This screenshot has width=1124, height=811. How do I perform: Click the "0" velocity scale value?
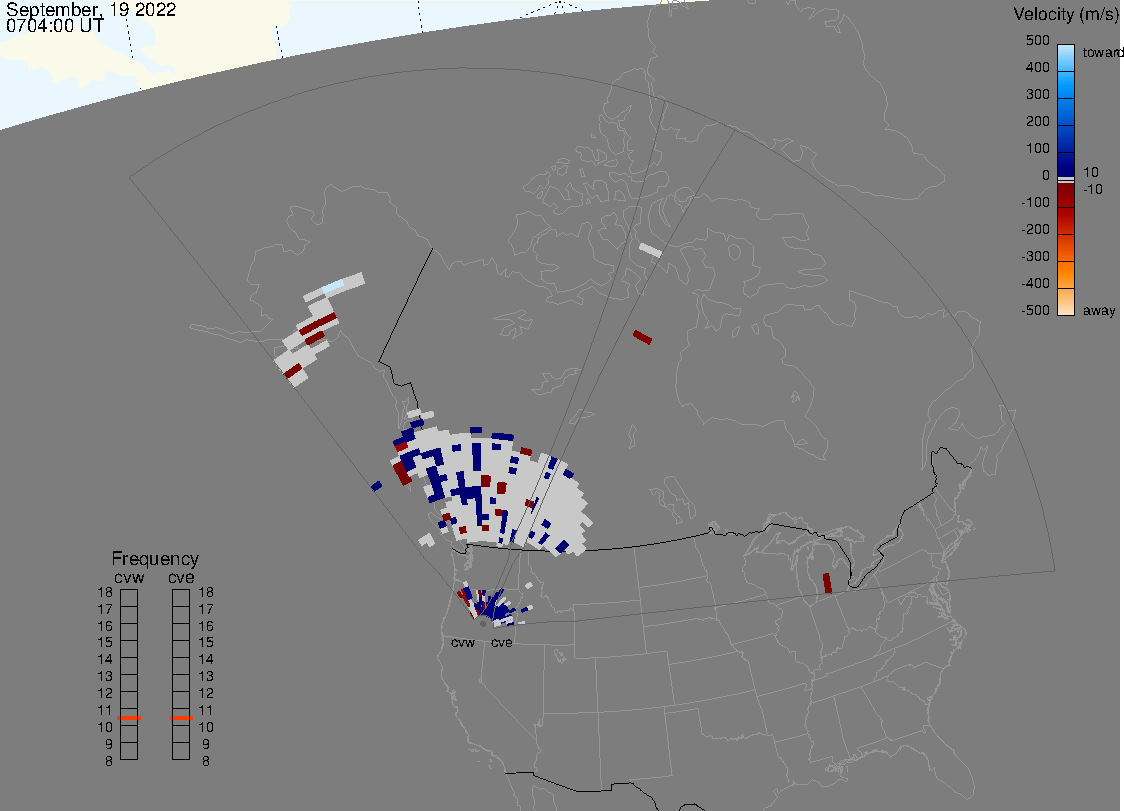[x=1045, y=176]
